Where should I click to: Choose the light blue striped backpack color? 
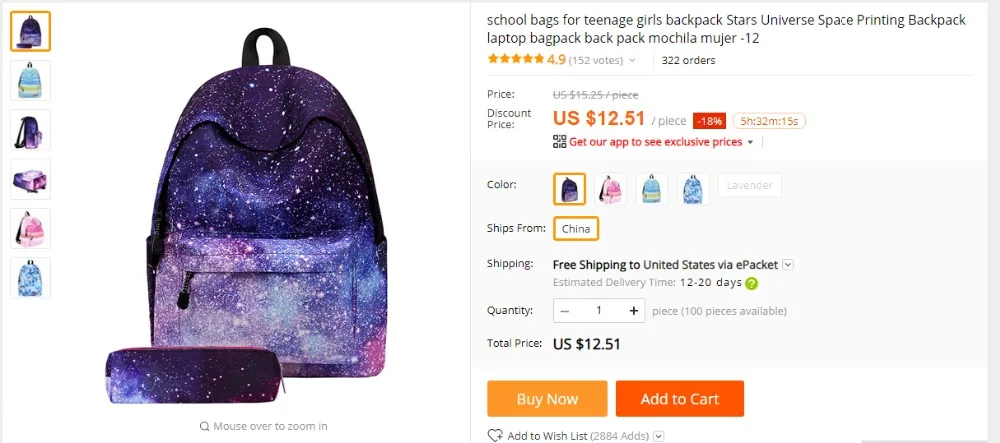pyautogui.click(x=652, y=189)
